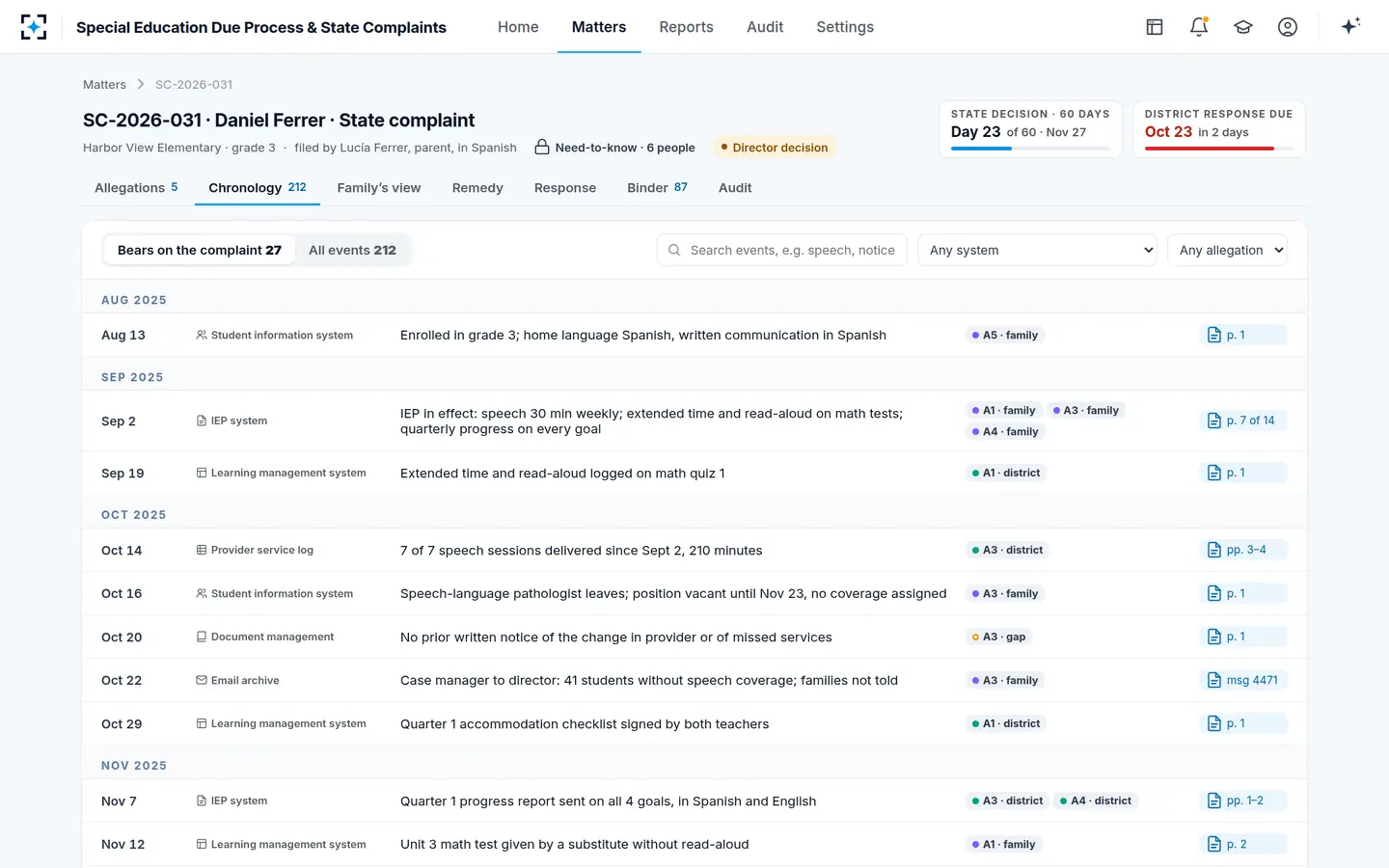Image resolution: width=1389 pixels, height=868 pixels.
Task: Show All events 212
Action: point(352,250)
